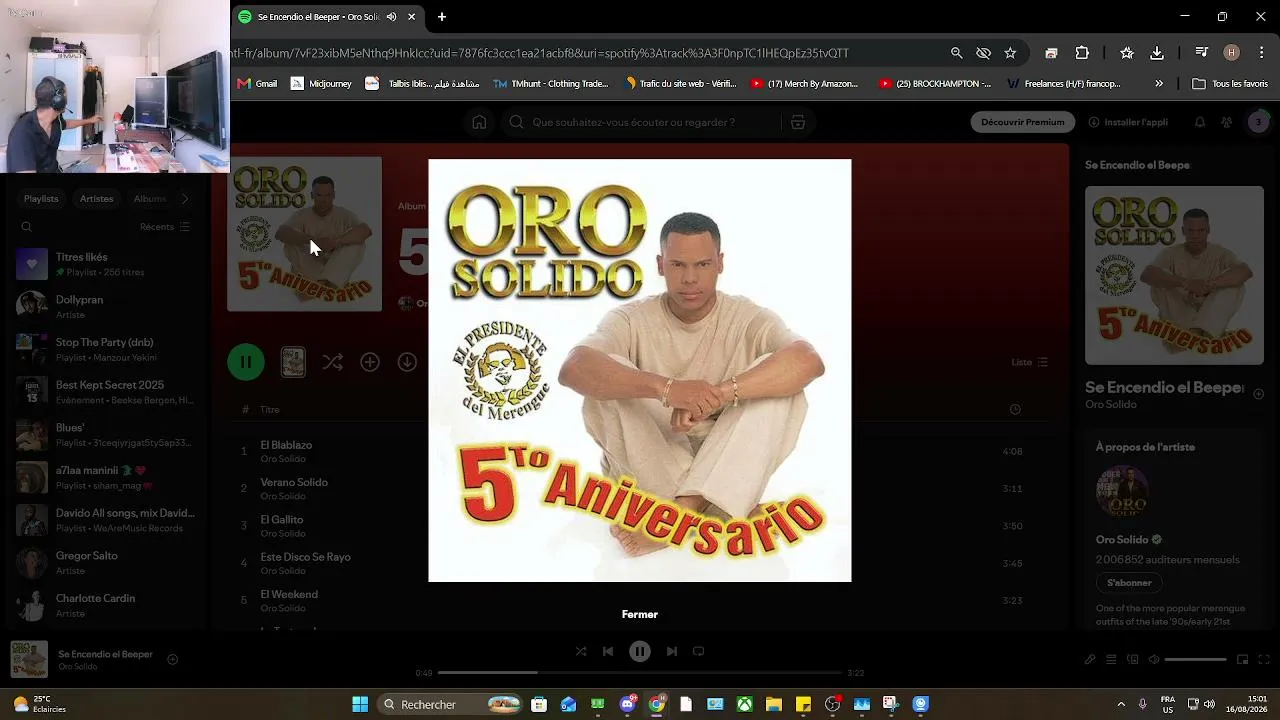Bookmark this page with the star icon

tap(1010, 53)
